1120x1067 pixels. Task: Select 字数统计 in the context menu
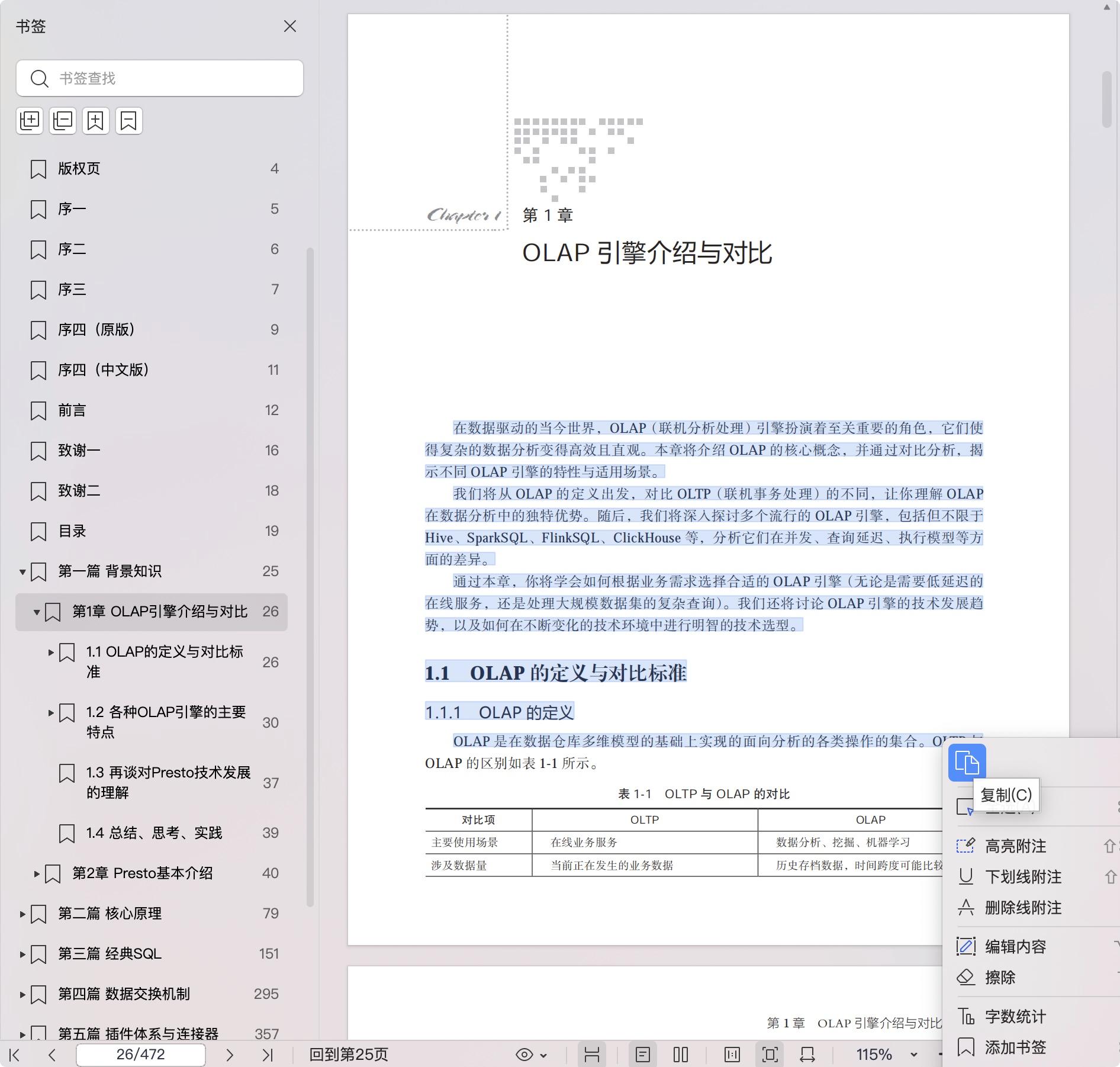click(x=1015, y=1017)
